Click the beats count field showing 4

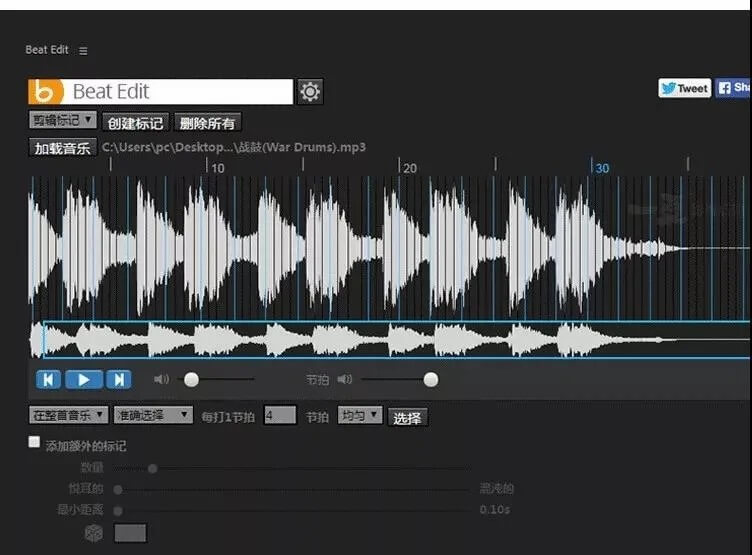[280, 415]
